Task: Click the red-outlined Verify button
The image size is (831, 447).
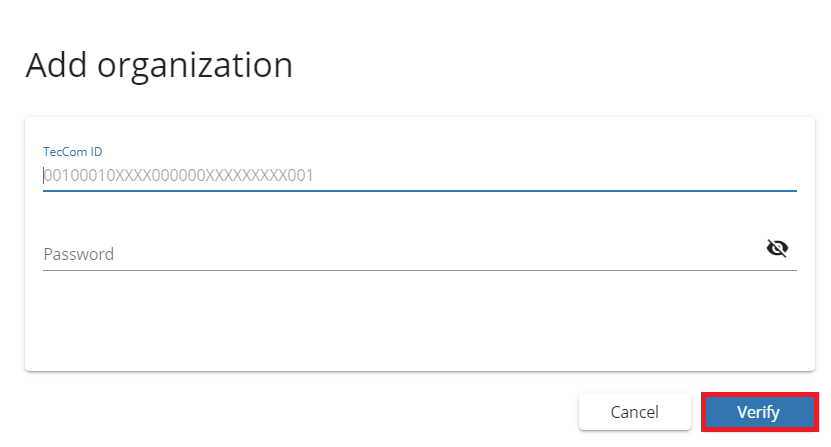Action: coord(759,412)
